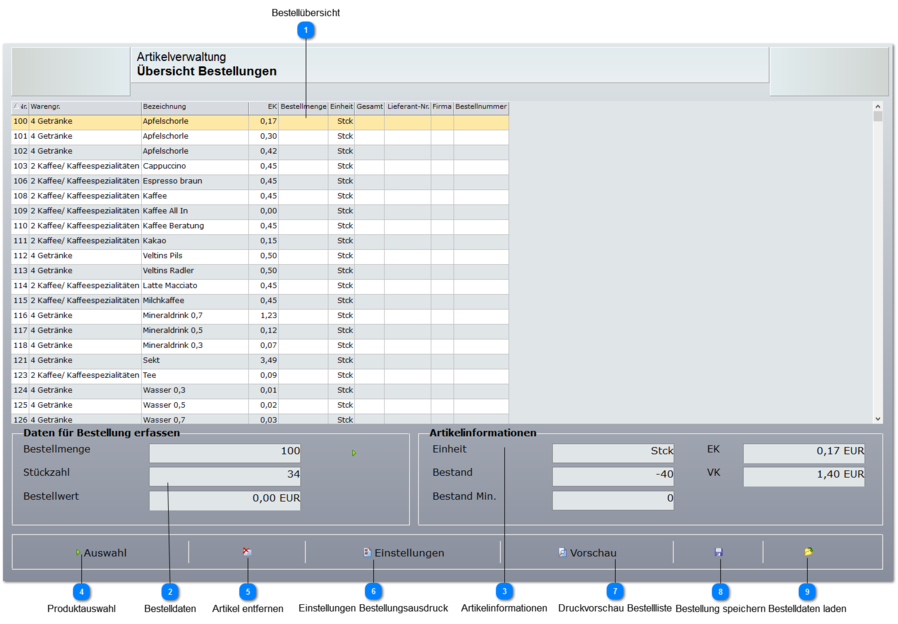Select the Espresso braun row
Viewport: 898px width, 624px height.
[x=259, y=181]
